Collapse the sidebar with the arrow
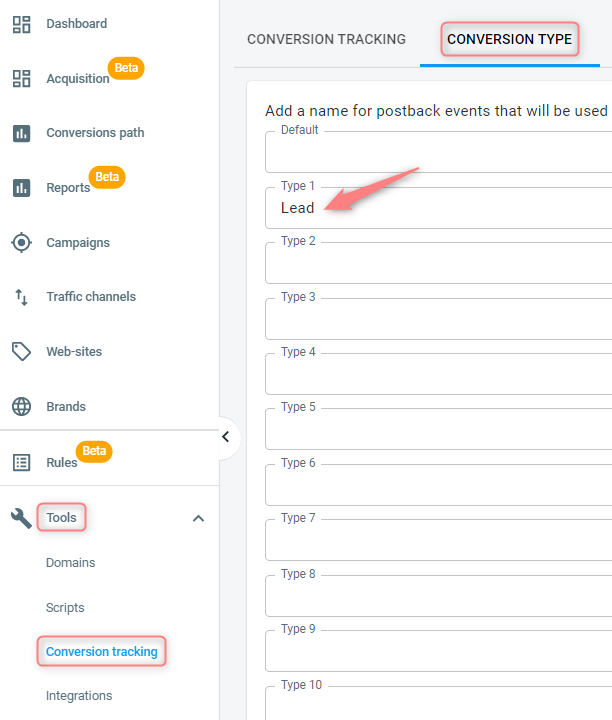This screenshot has width=612, height=720. tap(225, 437)
